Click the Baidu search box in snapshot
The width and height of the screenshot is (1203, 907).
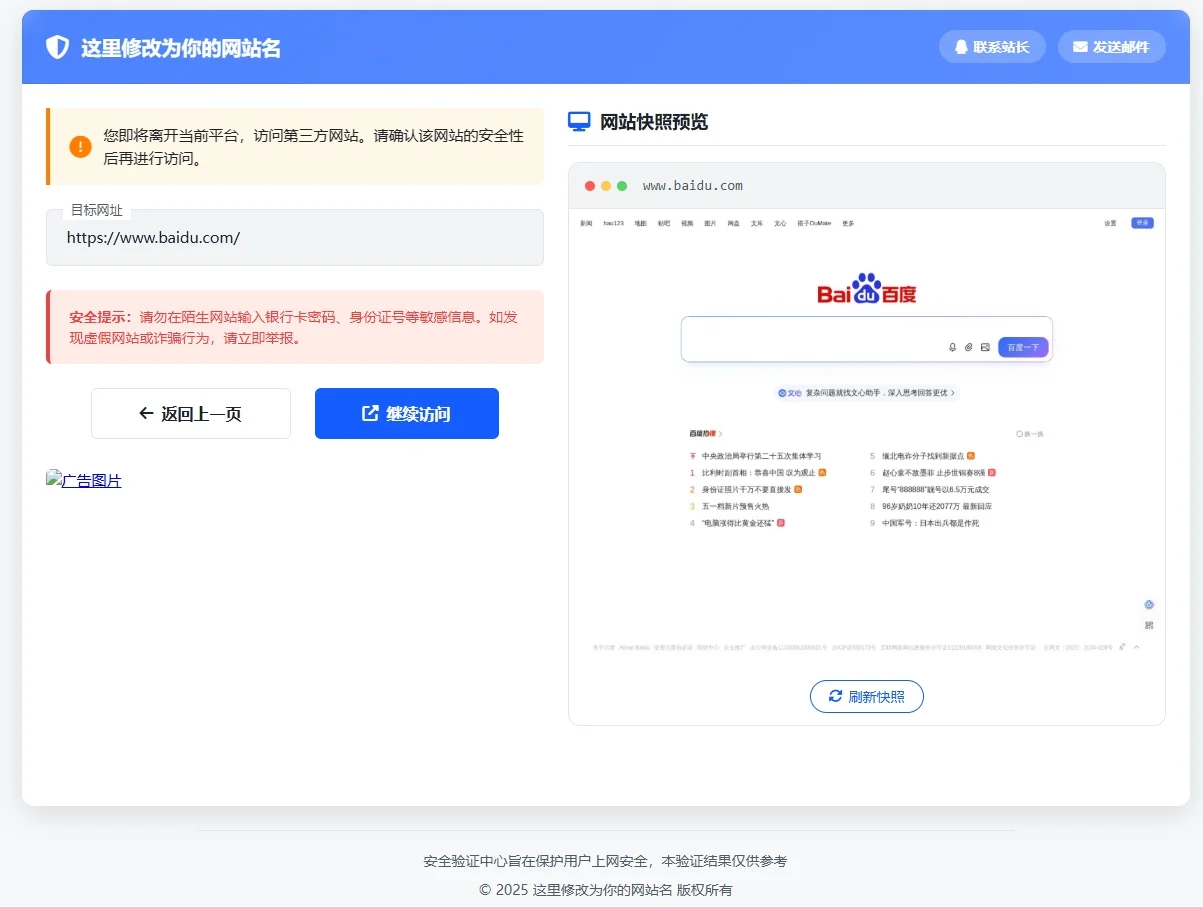(867, 339)
